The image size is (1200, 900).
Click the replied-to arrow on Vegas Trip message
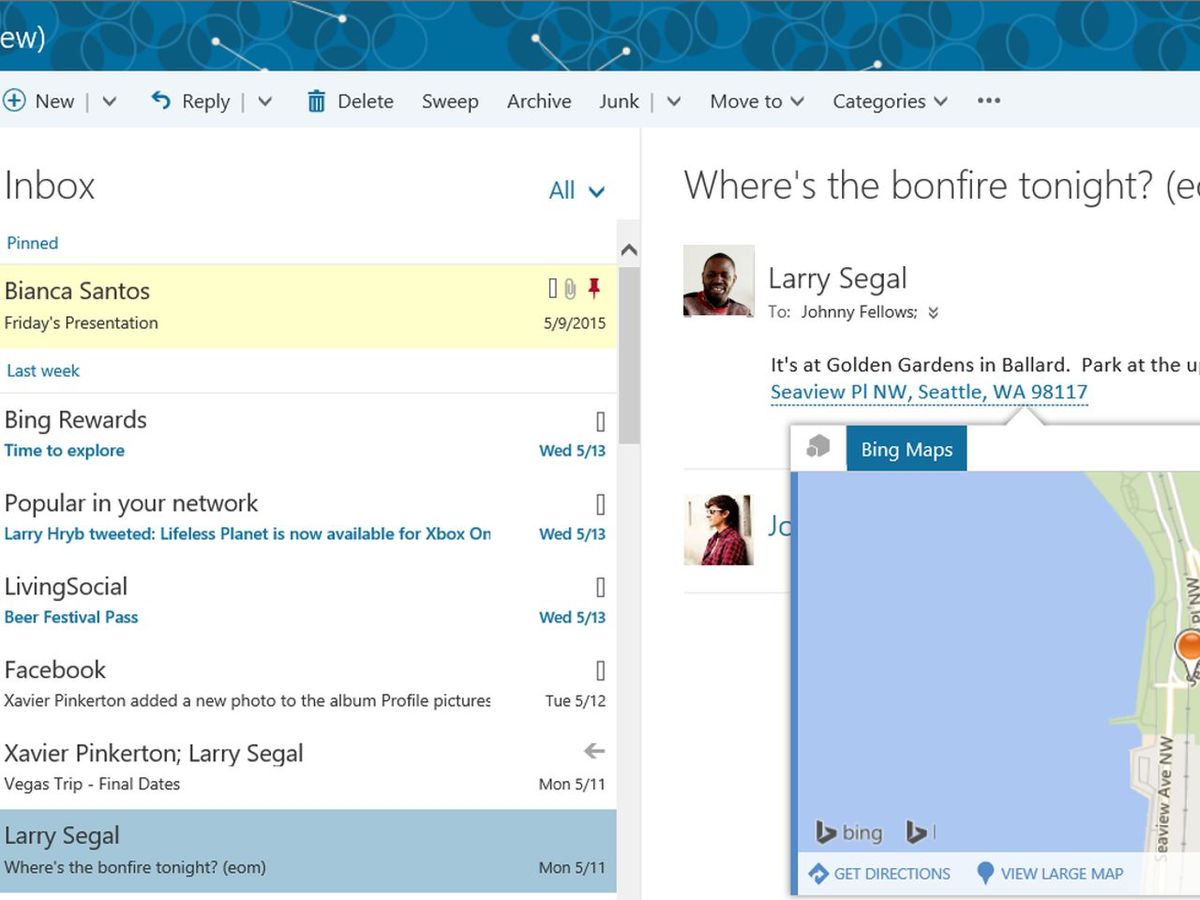[x=595, y=751]
